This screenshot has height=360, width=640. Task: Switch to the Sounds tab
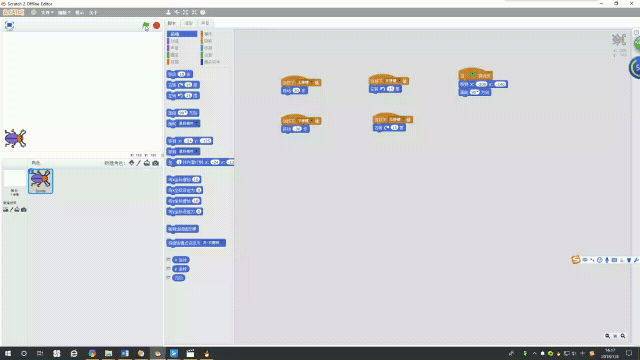click(205, 23)
